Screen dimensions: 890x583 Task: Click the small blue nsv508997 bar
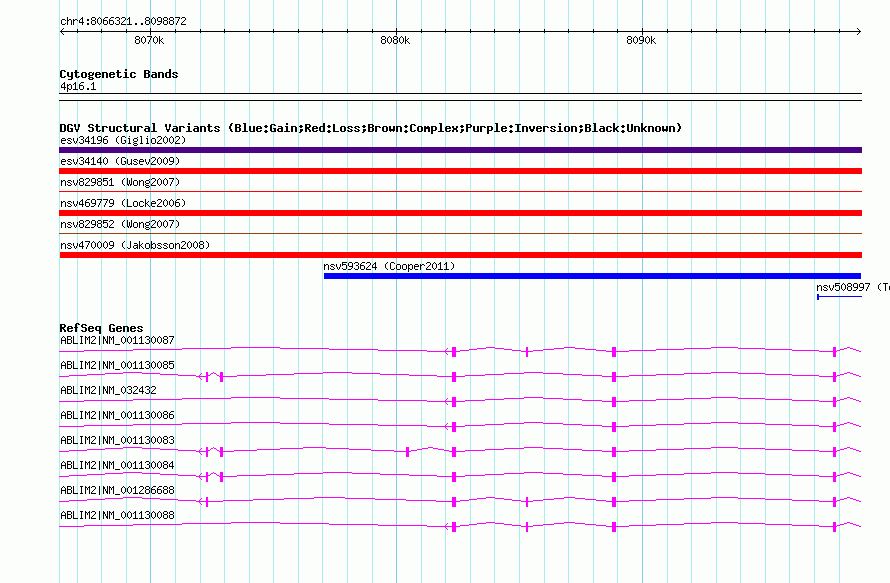tap(839, 297)
